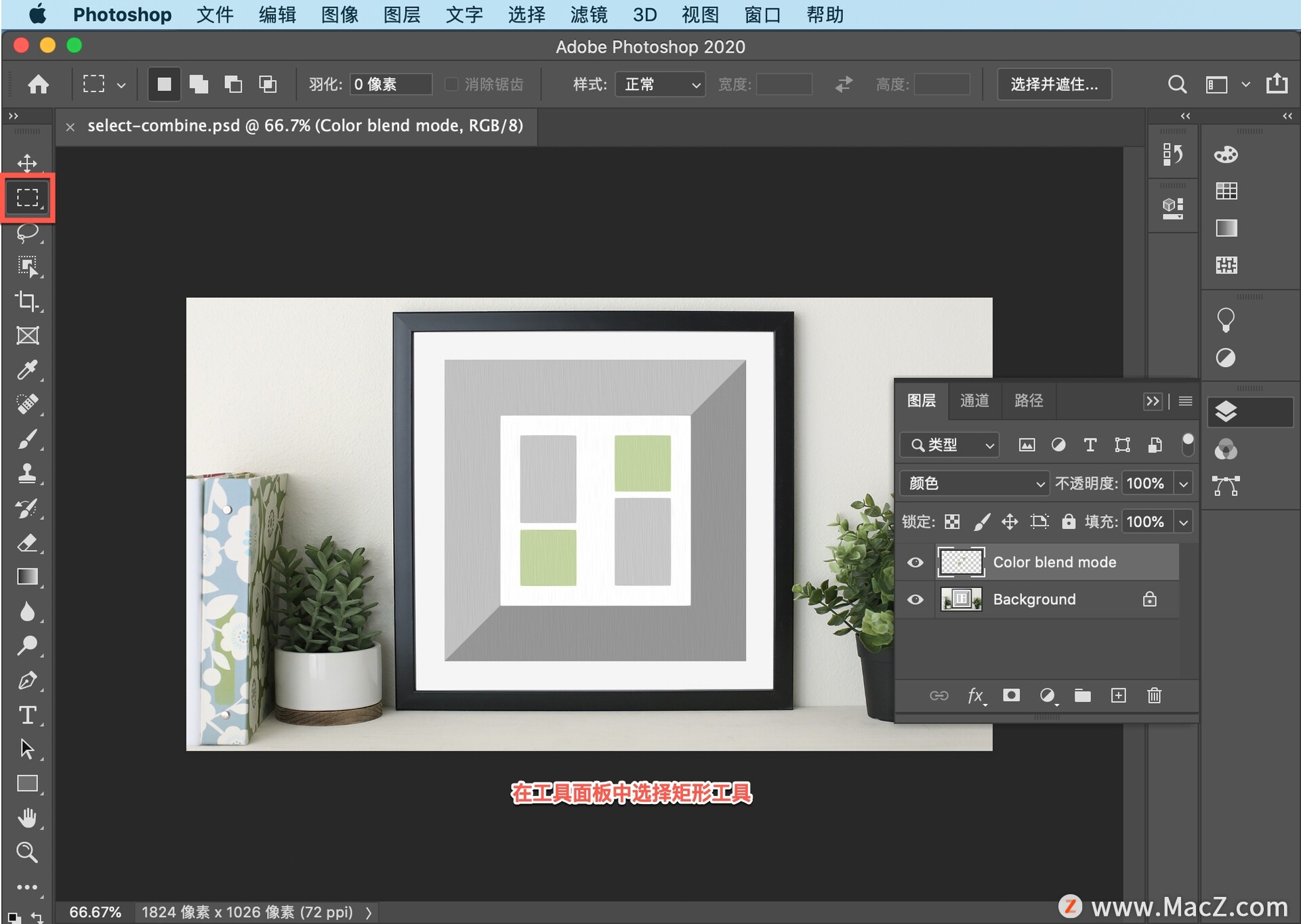The width and height of the screenshot is (1301, 924).
Task: Open the Edit Toolbar three-dots menu
Action: [x=27, y=887]
